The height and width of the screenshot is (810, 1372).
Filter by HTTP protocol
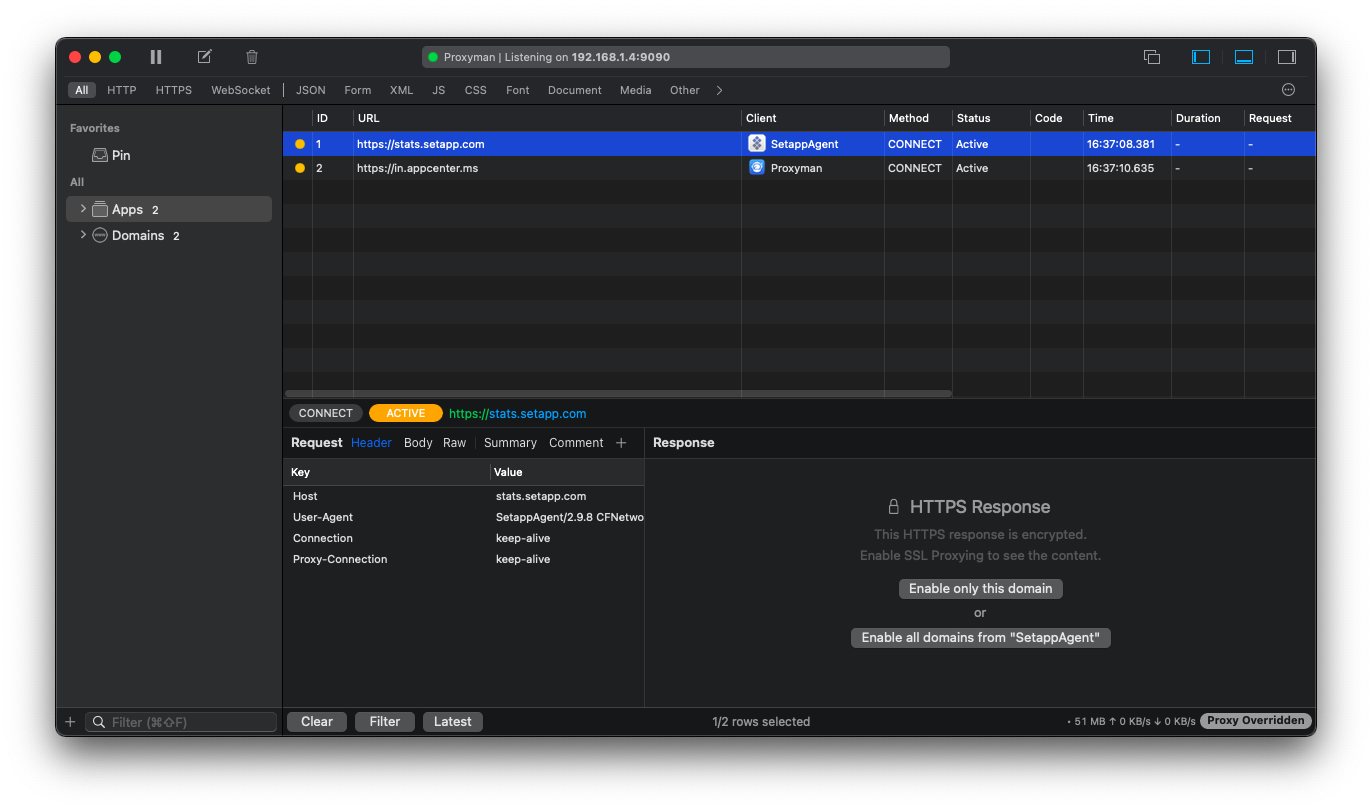122,90
